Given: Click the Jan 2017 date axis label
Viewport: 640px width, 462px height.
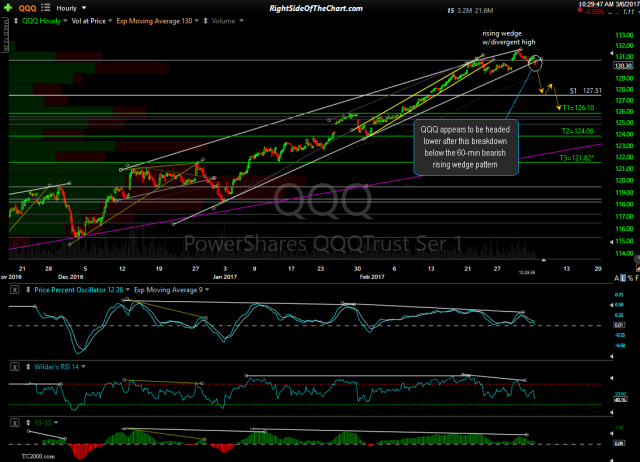Looking at the screenshot, I should tap(225, 277).
